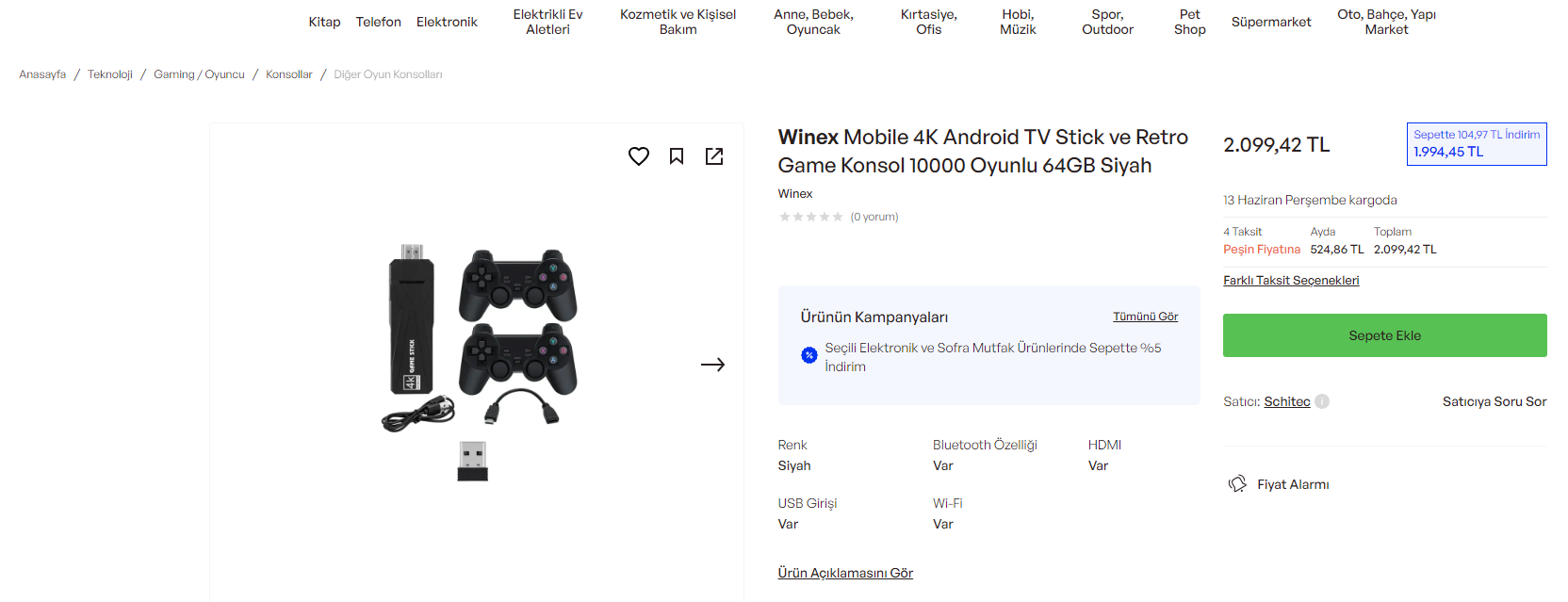Show next product image with arrow
The width and height of the screenshot is (1568, 602).
[712, 365]
